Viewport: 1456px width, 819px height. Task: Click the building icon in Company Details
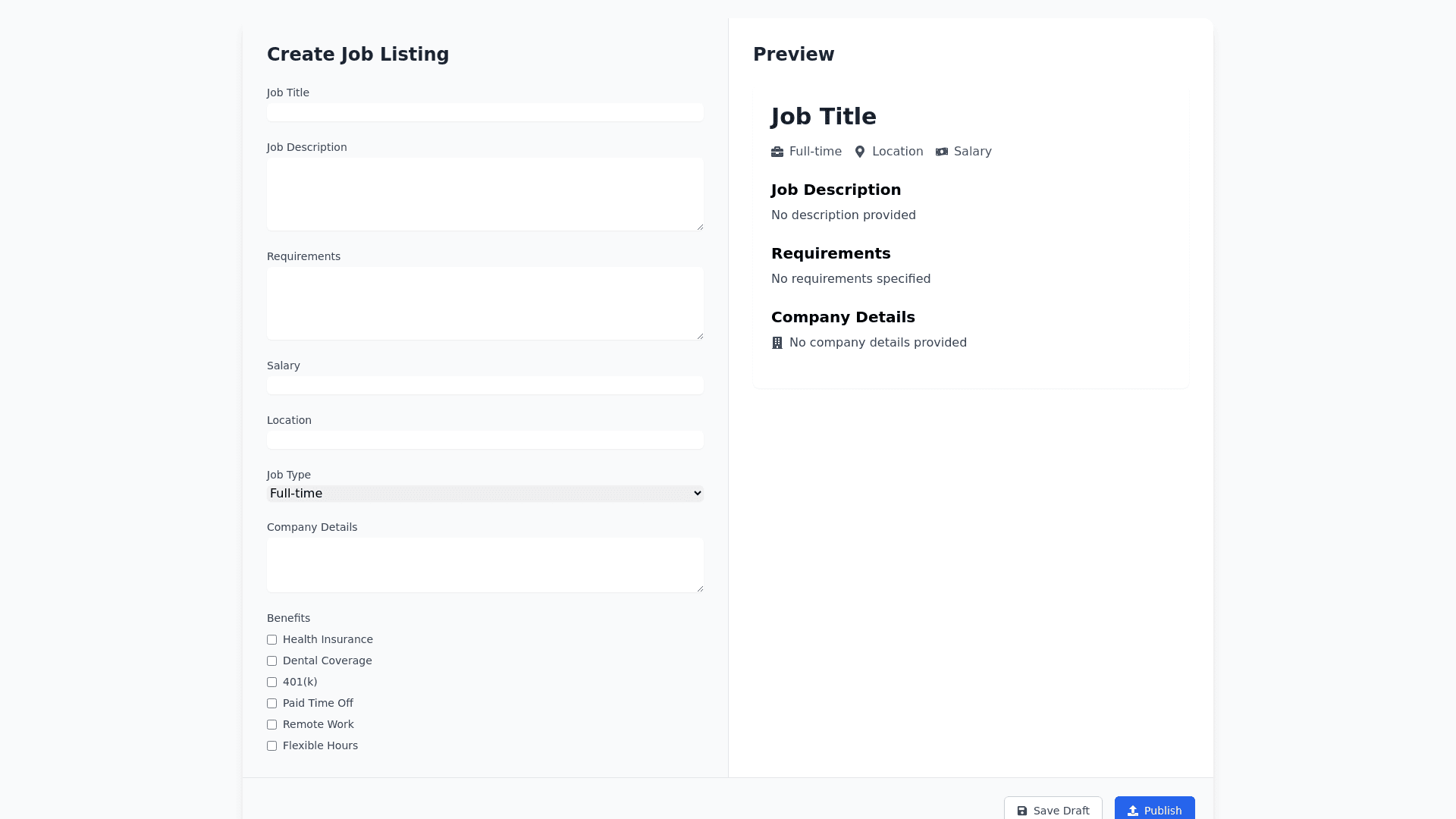pos(777,343)
